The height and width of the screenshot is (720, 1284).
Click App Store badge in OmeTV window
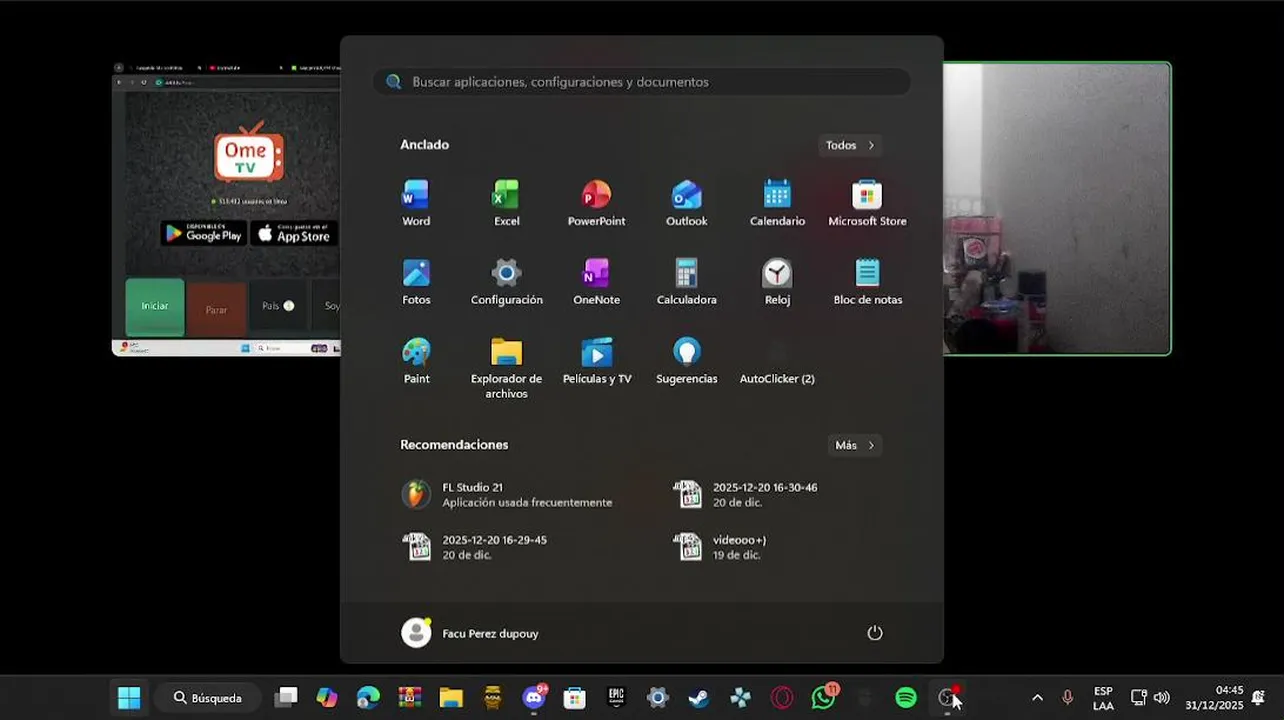coord(294,233)
